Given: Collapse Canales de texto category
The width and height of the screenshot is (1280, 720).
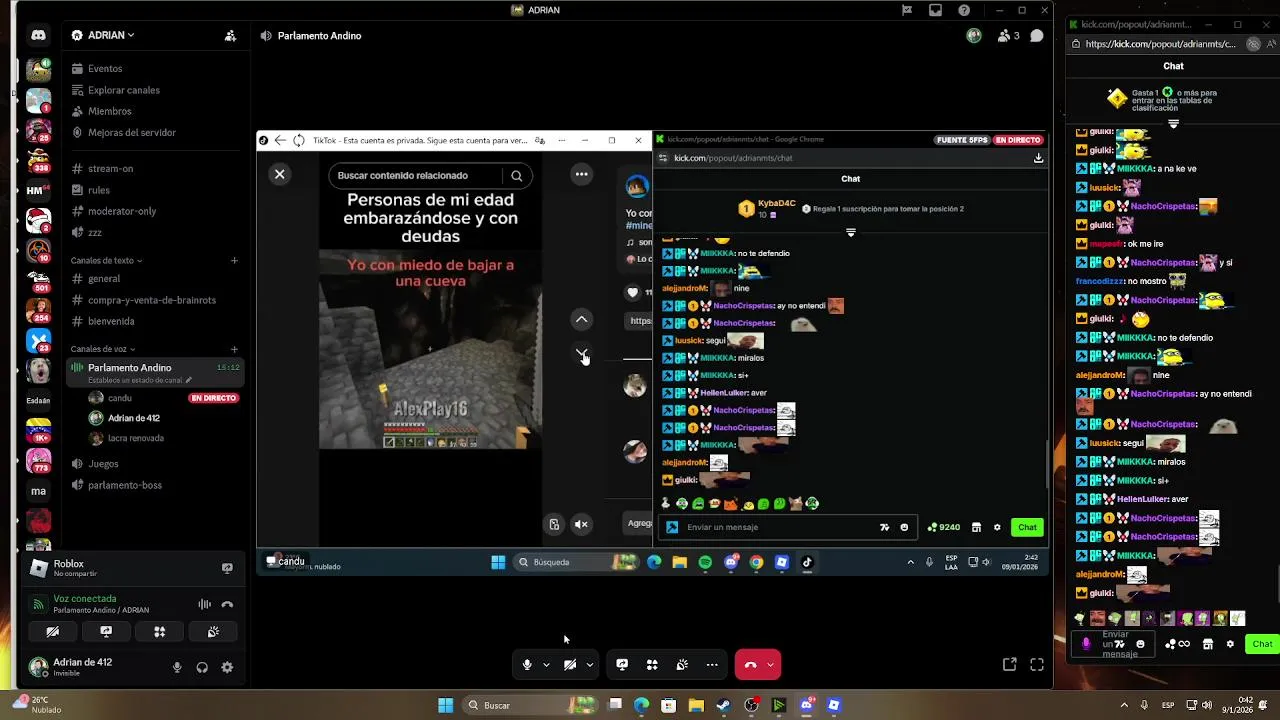Looking at the screenshot, I should point(106,260).
